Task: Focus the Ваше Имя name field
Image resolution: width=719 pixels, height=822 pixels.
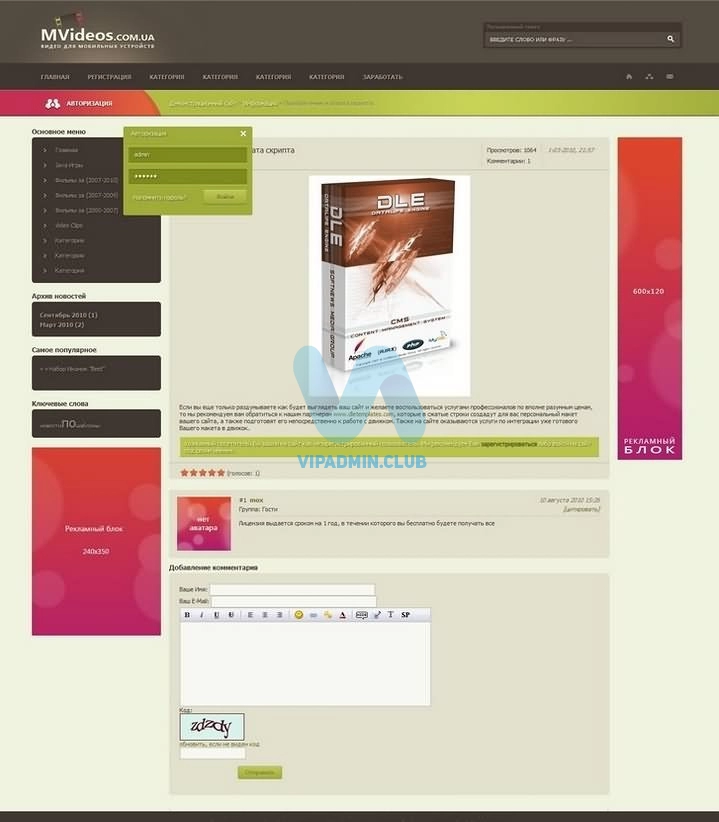Action: (292, 589)
